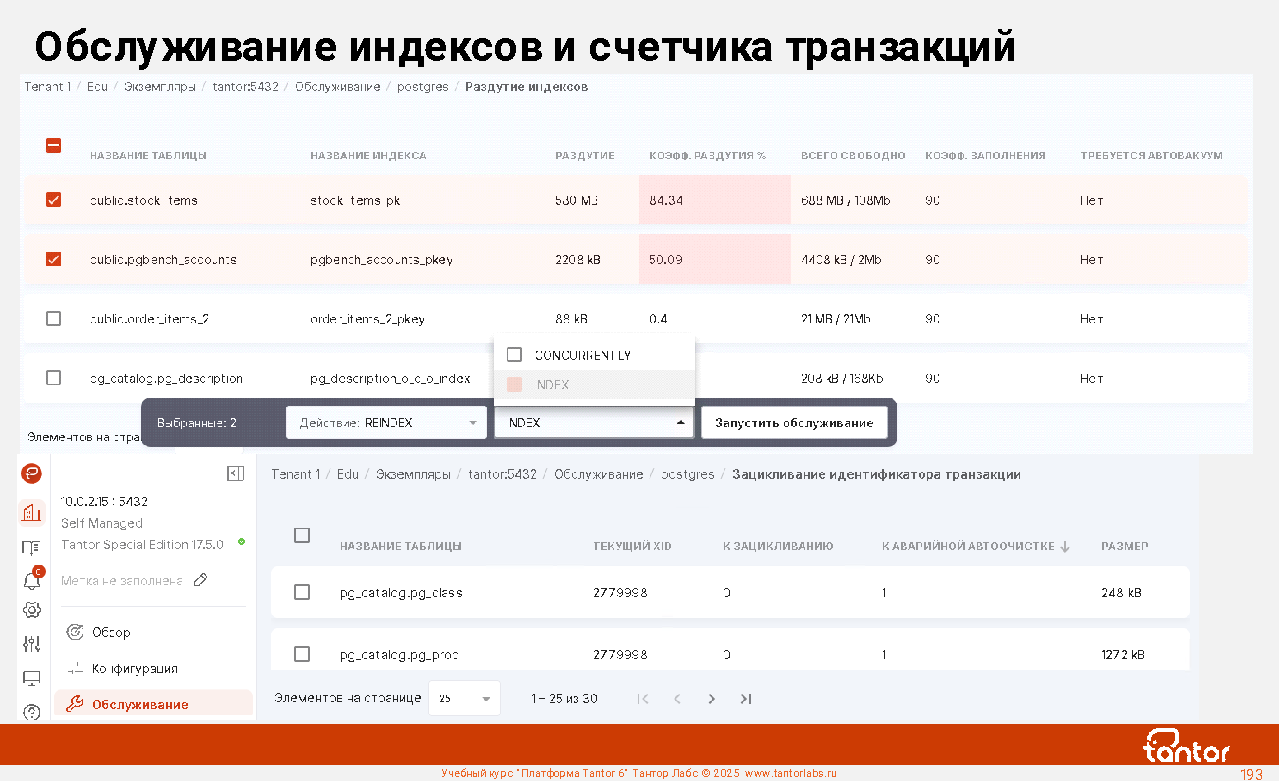The height and width of the screenshot is (781, 1279).
Task: Check the pg_catalog.pg_description row checkbox
Action: point(54,378)
